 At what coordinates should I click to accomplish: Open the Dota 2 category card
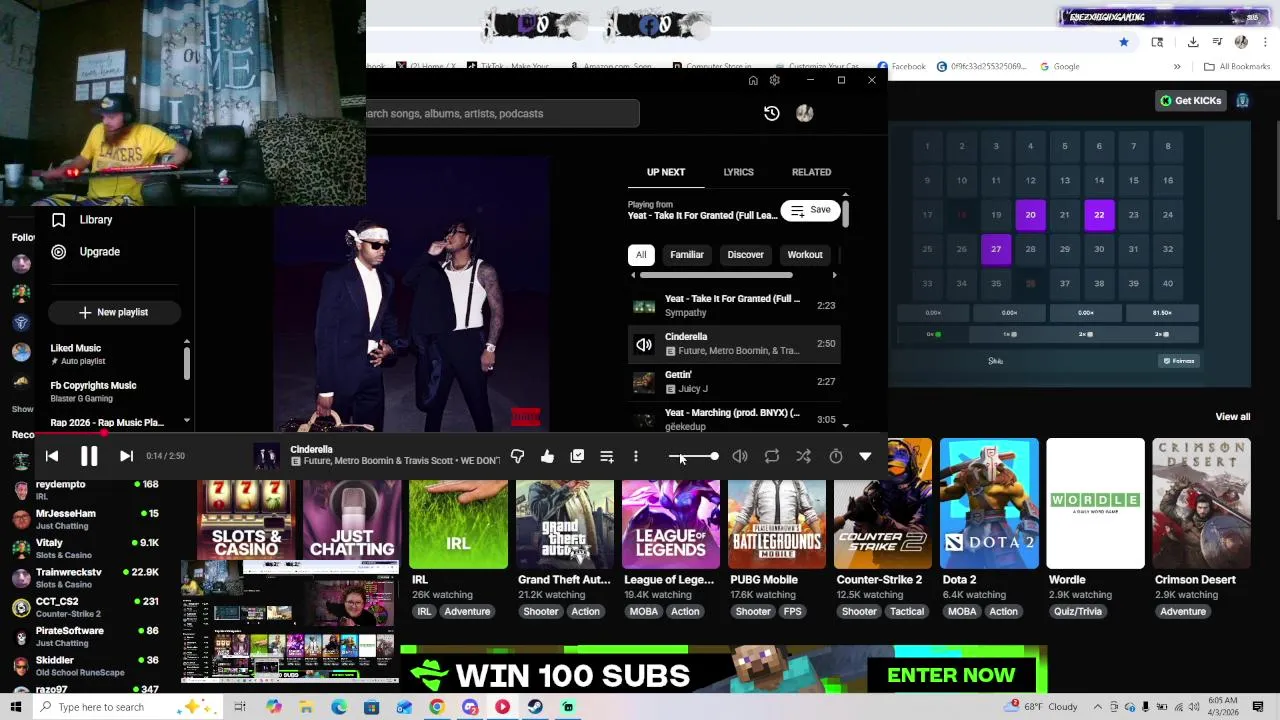point(989,503)
